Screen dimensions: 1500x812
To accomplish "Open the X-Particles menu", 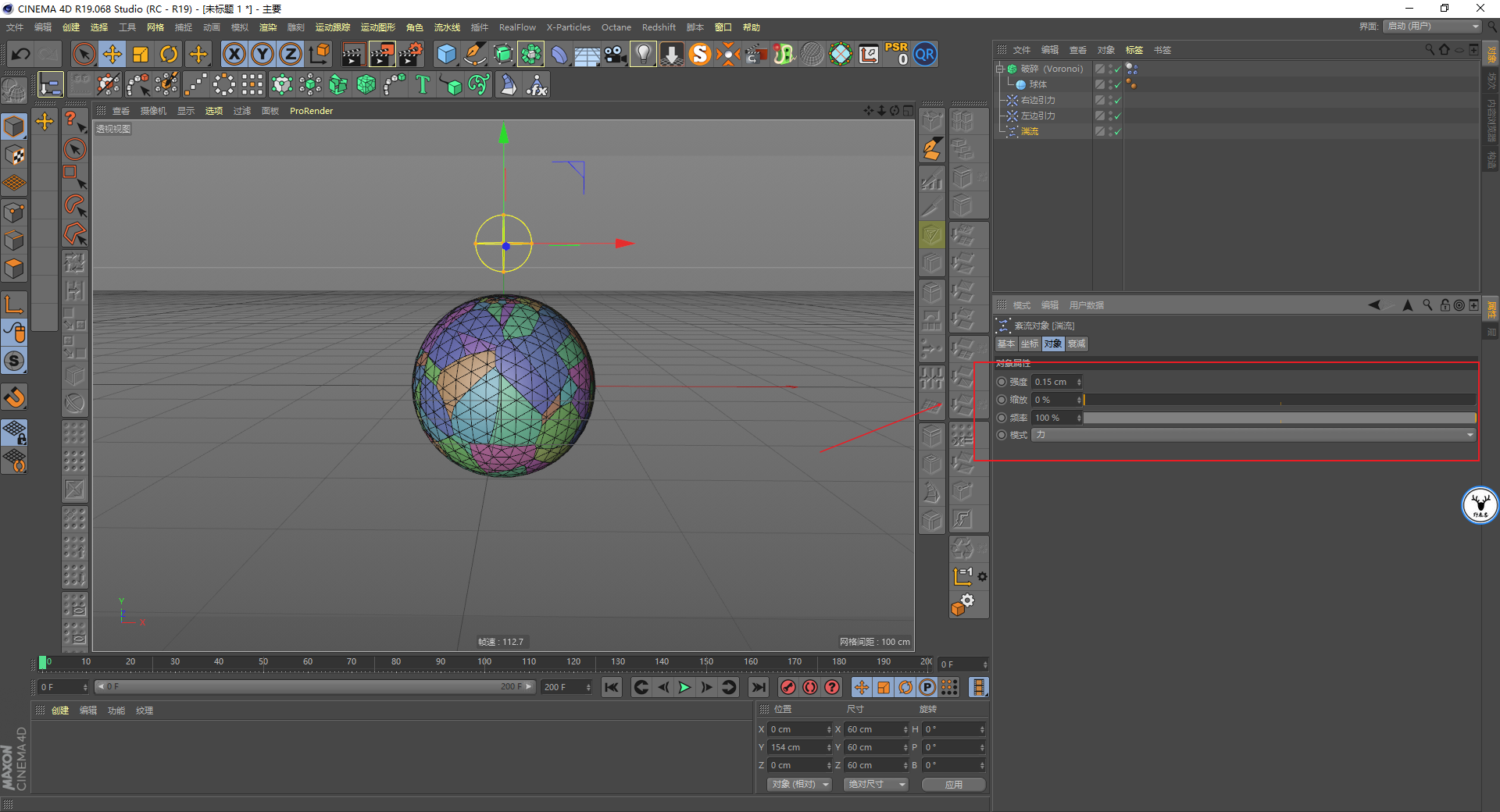I will click(569, 27).
